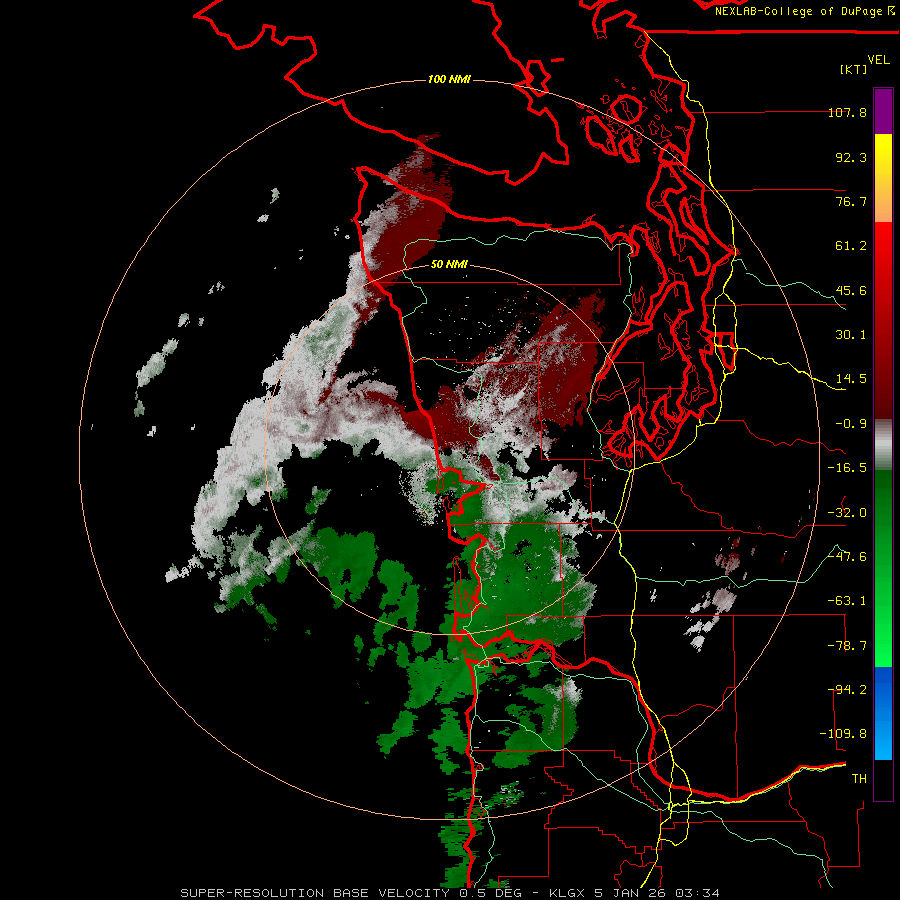Click the VEL legend title
The height and width of the screenshot is (900, 900).
pyautogui.click(x=878, y=60)
